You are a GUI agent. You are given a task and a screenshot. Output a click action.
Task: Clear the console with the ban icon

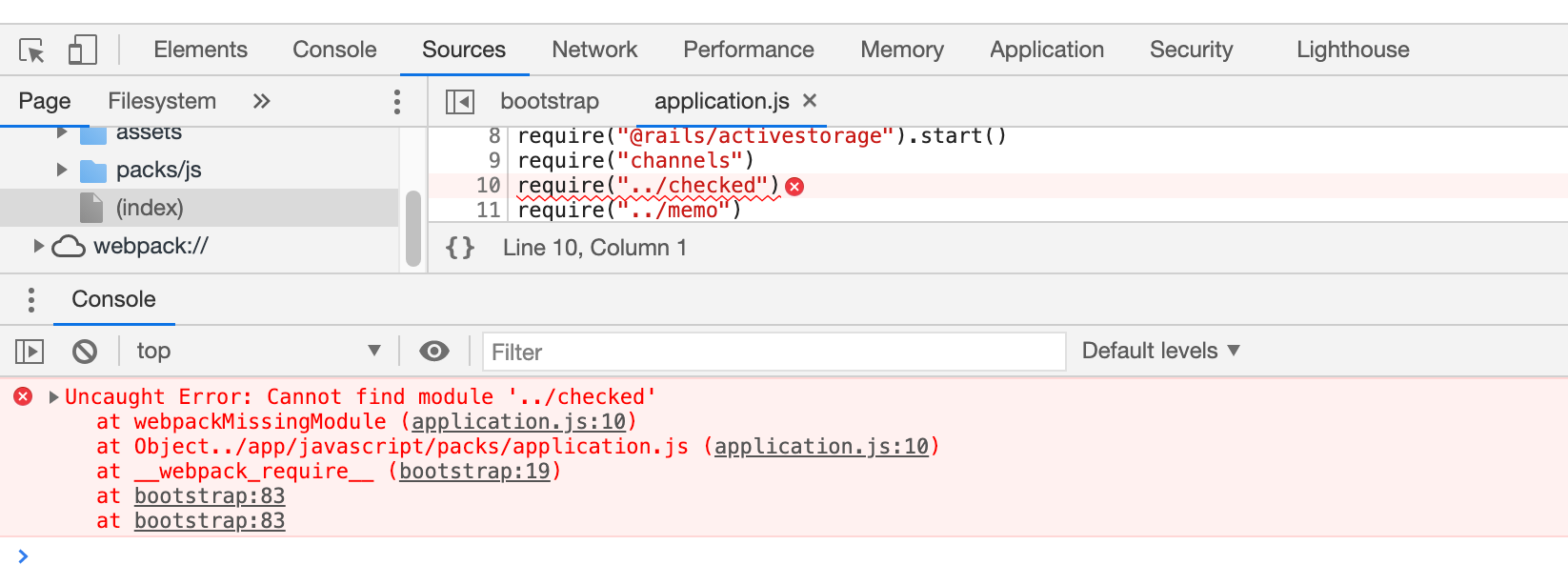click(85, 352)
